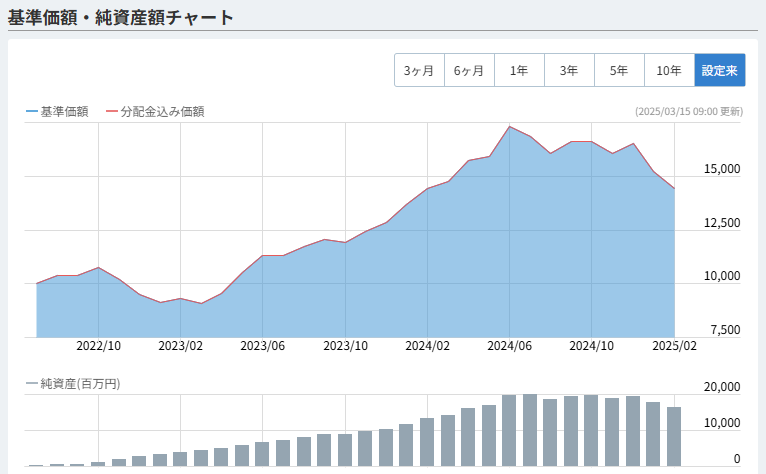Viewport: 766px width, 474px height.
Task: Click the last price point at 2025/02
Action: (x=675, y=189)
